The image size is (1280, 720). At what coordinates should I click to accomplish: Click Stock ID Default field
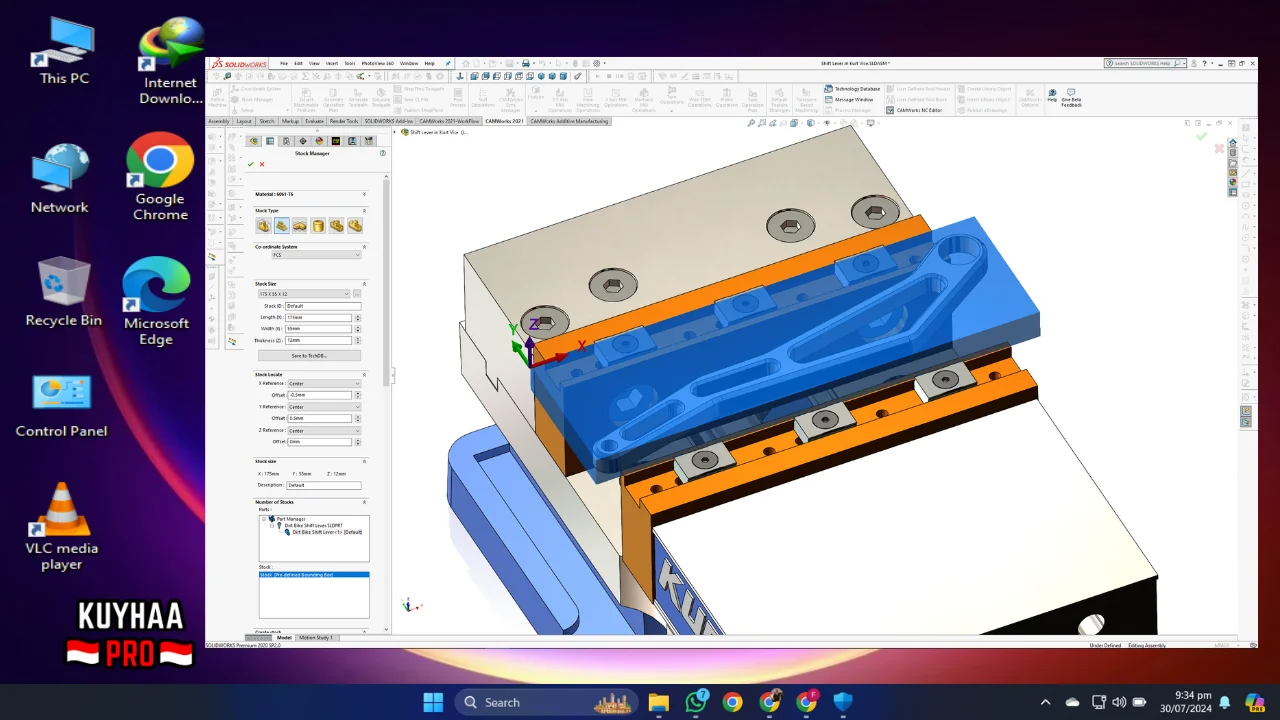tap(323, 306)
